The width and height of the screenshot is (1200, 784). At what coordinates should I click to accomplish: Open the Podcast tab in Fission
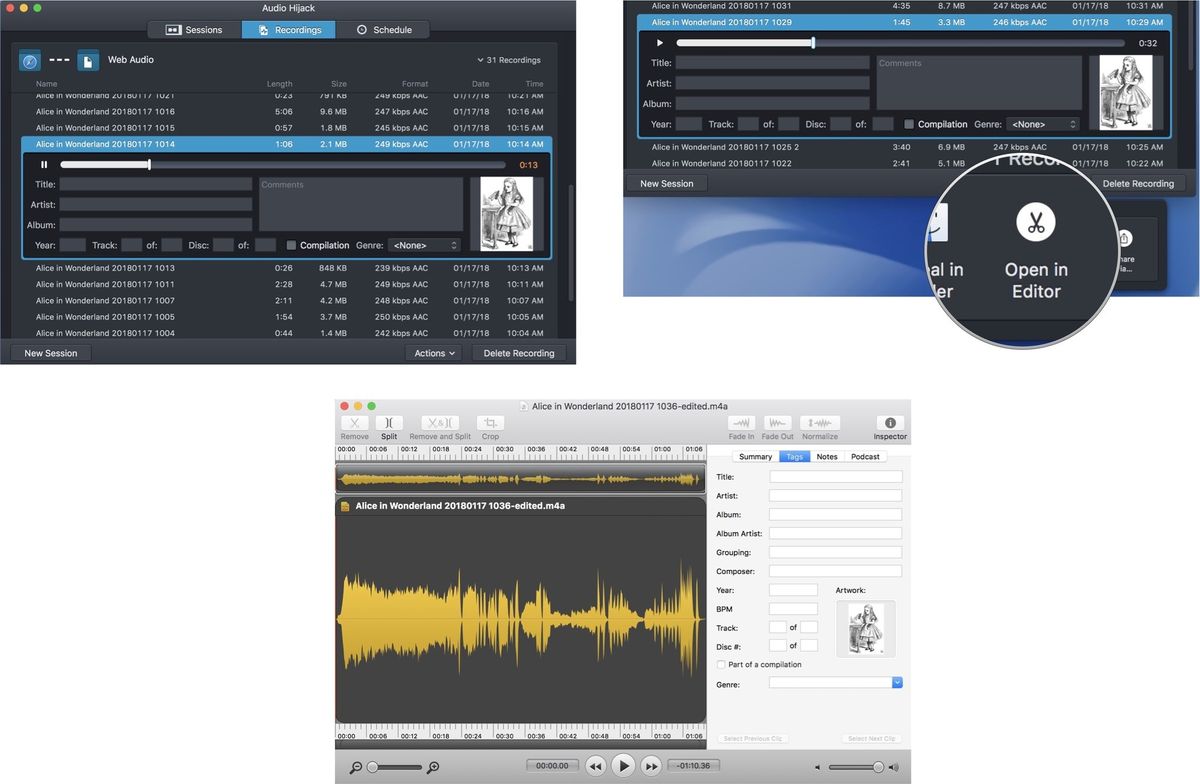click(864, 456)
